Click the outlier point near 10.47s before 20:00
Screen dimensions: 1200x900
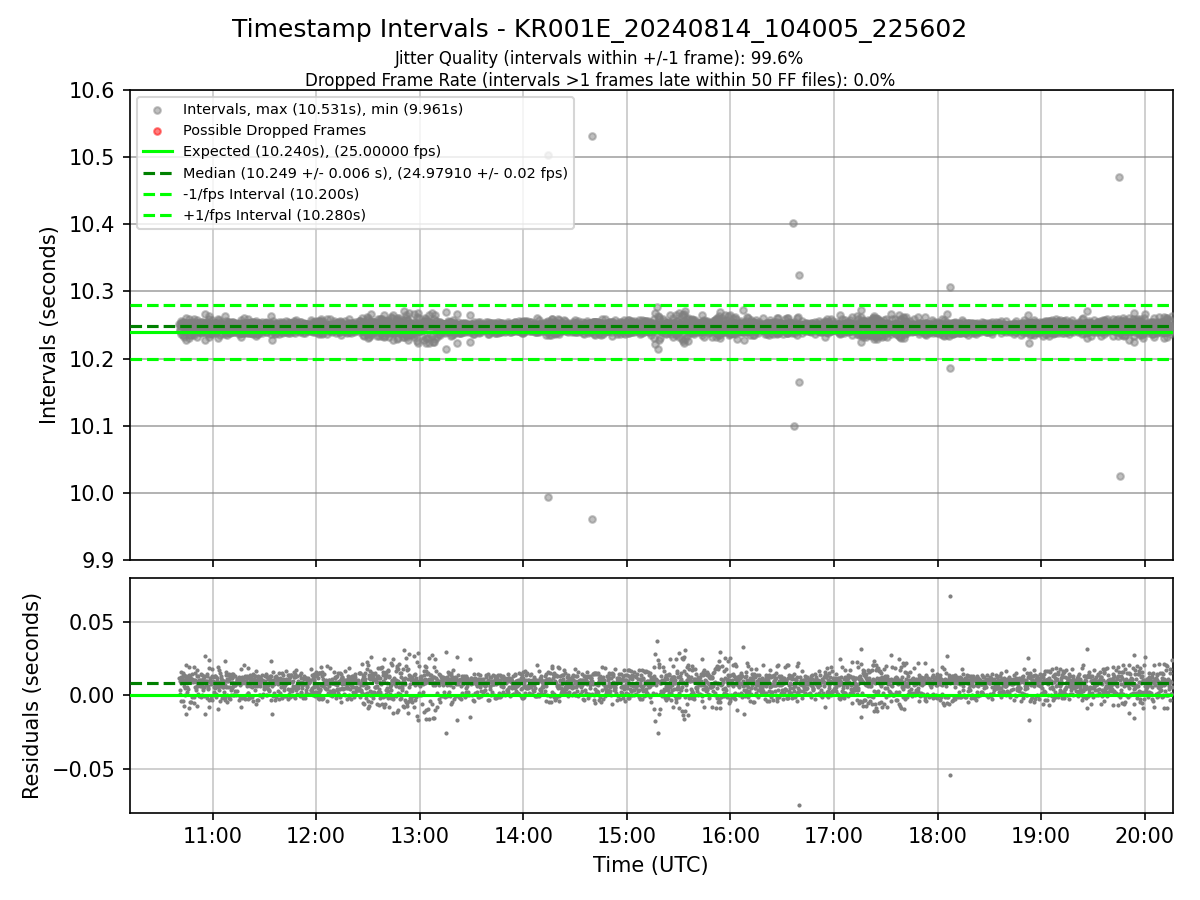click(1119, 177)
